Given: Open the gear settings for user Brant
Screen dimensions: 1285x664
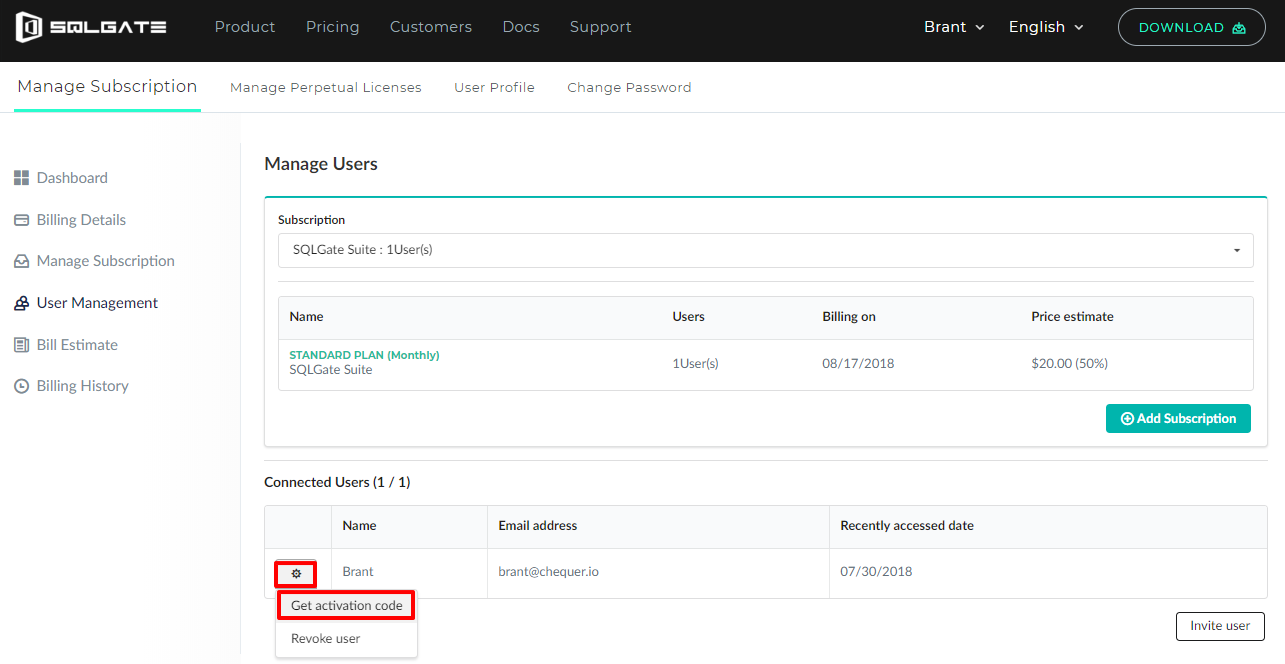Looking at the screenshot, I should tap(296, 574).
